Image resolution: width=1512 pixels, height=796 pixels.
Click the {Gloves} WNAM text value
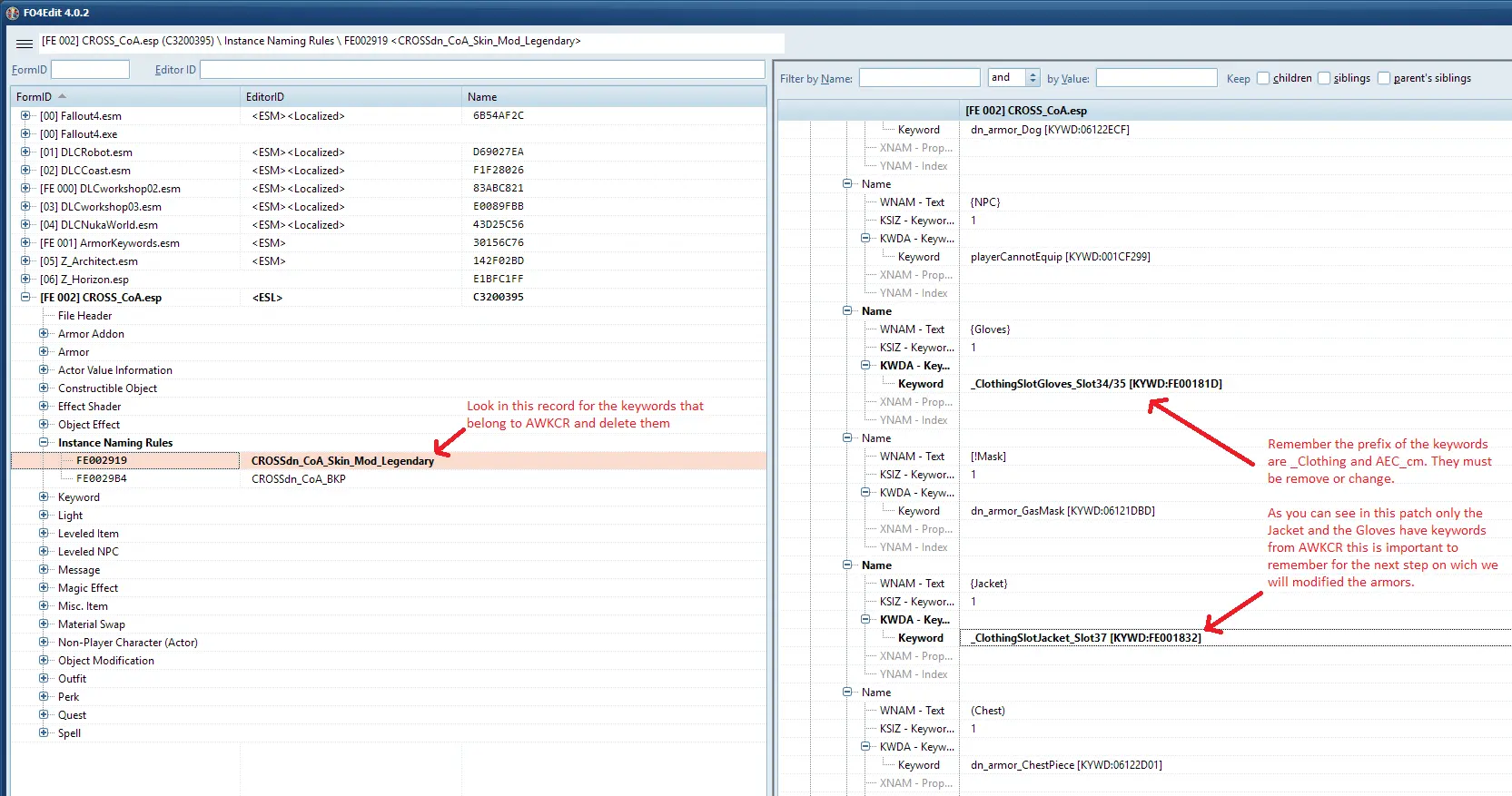coord(990,329)
